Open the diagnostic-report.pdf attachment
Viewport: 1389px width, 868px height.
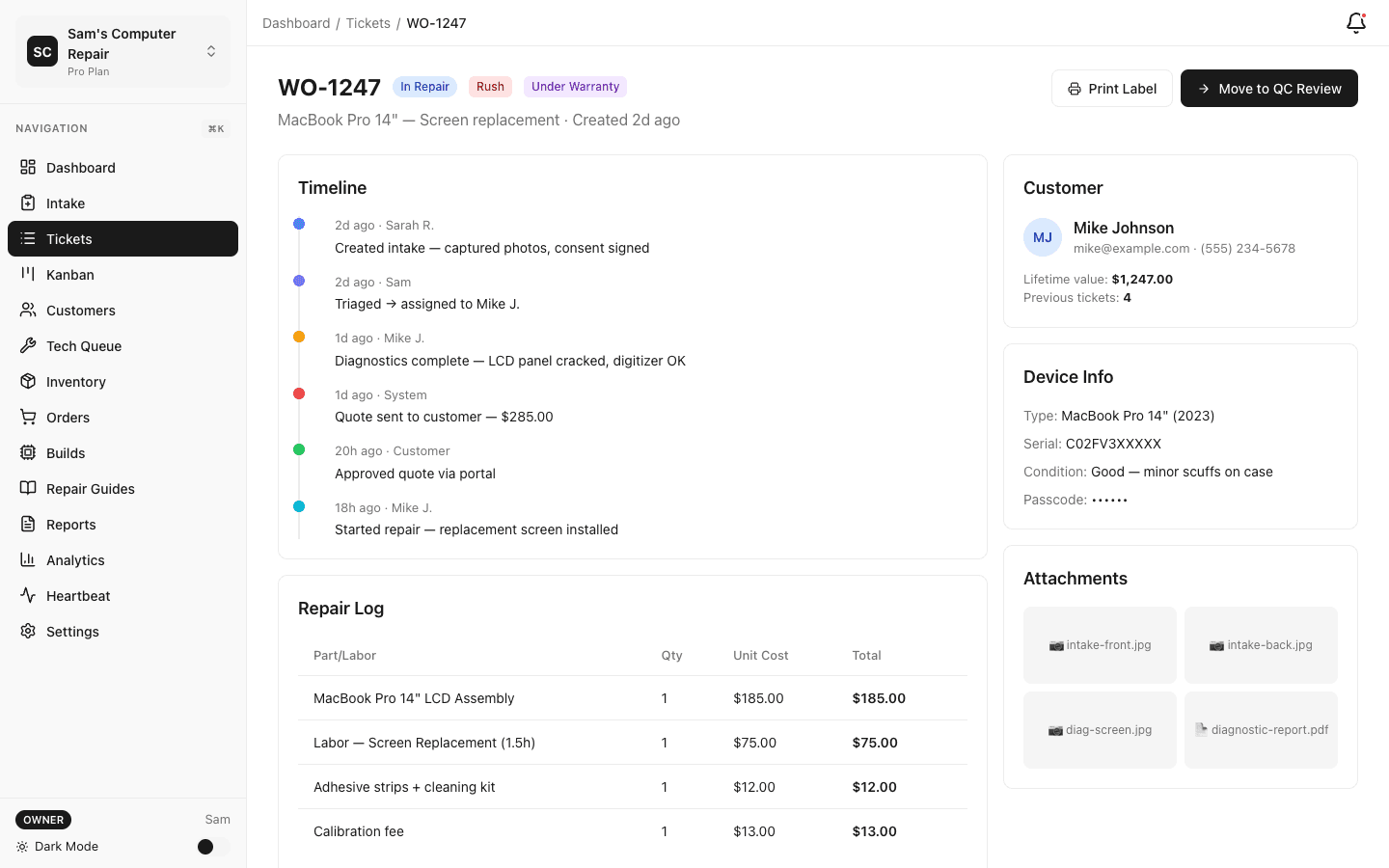coord(1261,729)
